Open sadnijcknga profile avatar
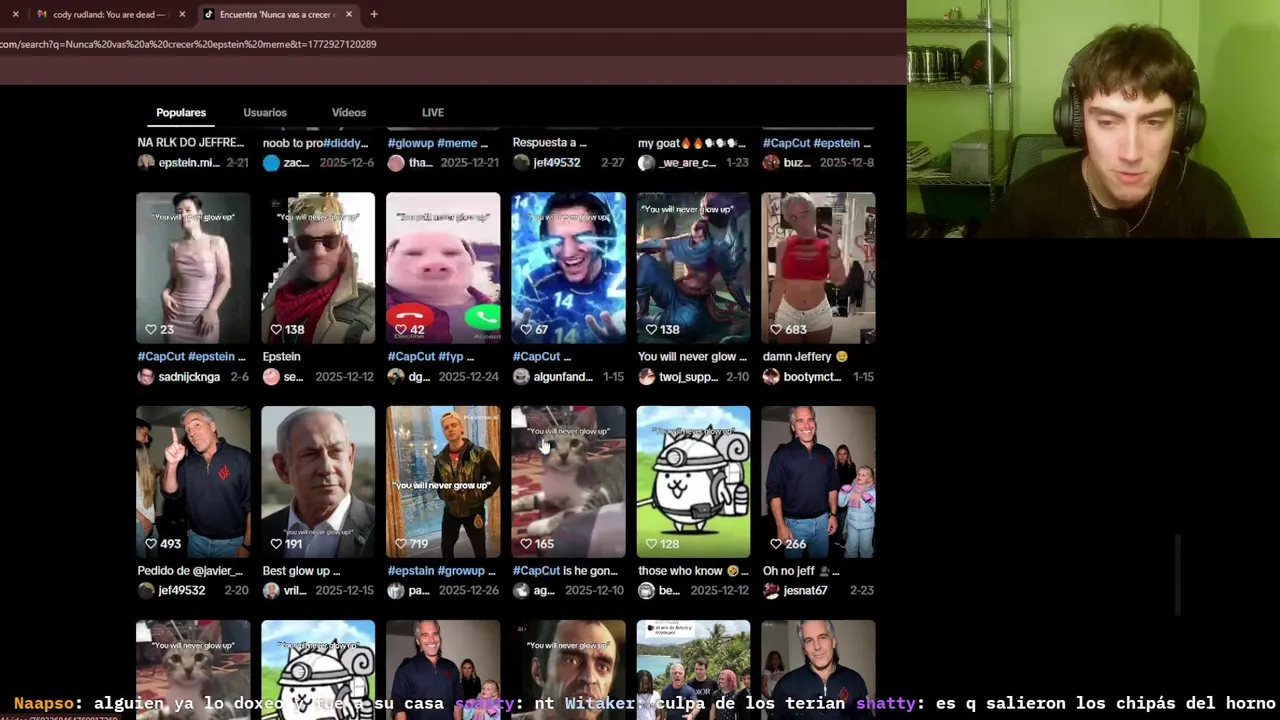The height and width of the screenshot is (720, 1280). click(146, 377)
